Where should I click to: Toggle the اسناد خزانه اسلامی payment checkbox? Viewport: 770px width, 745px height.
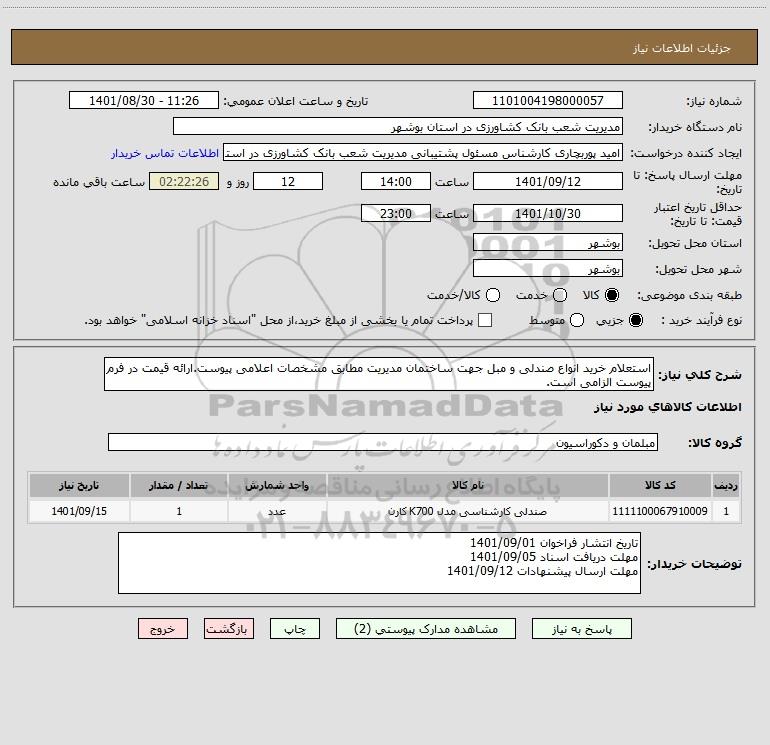click(485, 320)
